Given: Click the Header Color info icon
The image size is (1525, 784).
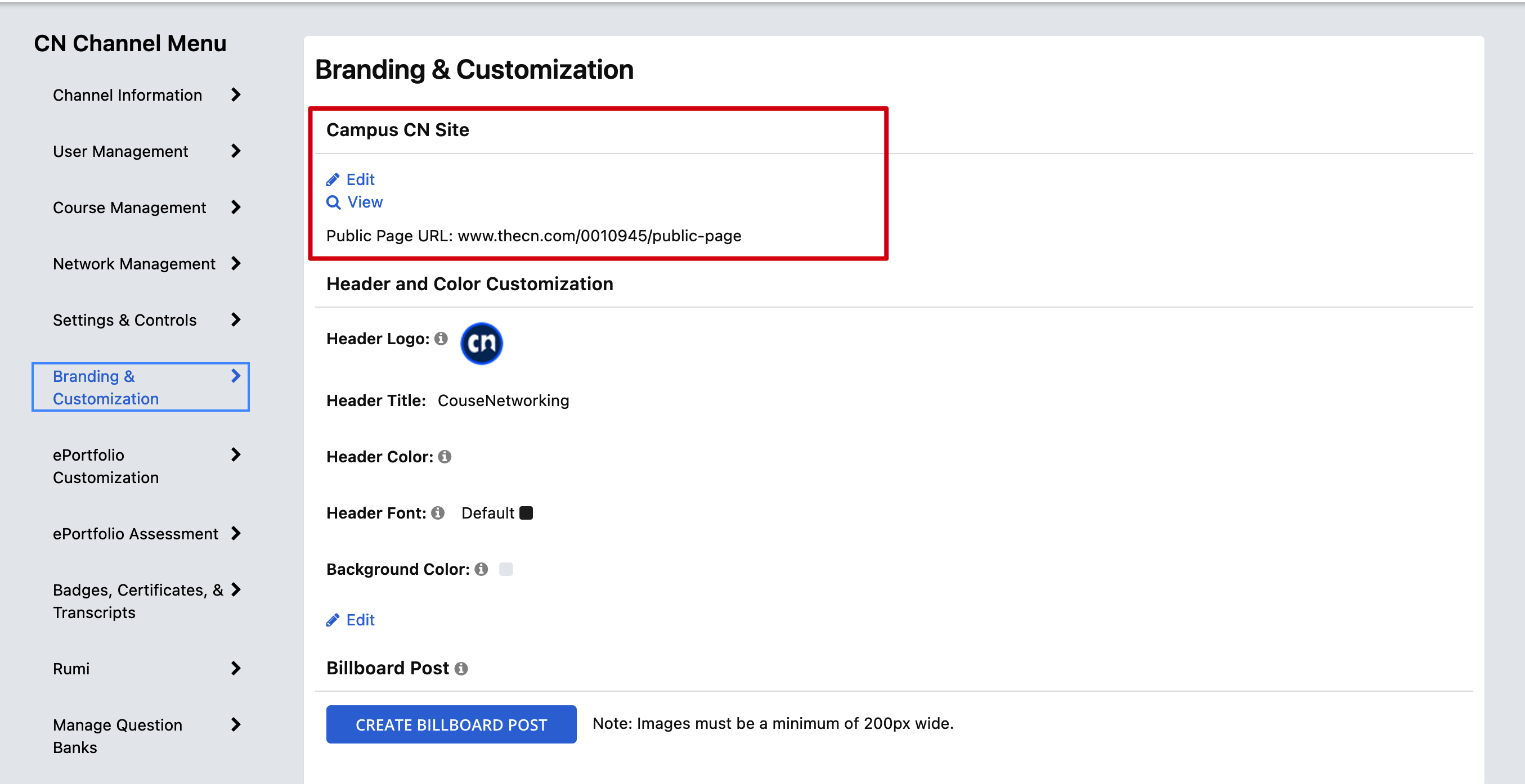Looking at the screenshot, I should pyautogui.click(x=445, y=457).
